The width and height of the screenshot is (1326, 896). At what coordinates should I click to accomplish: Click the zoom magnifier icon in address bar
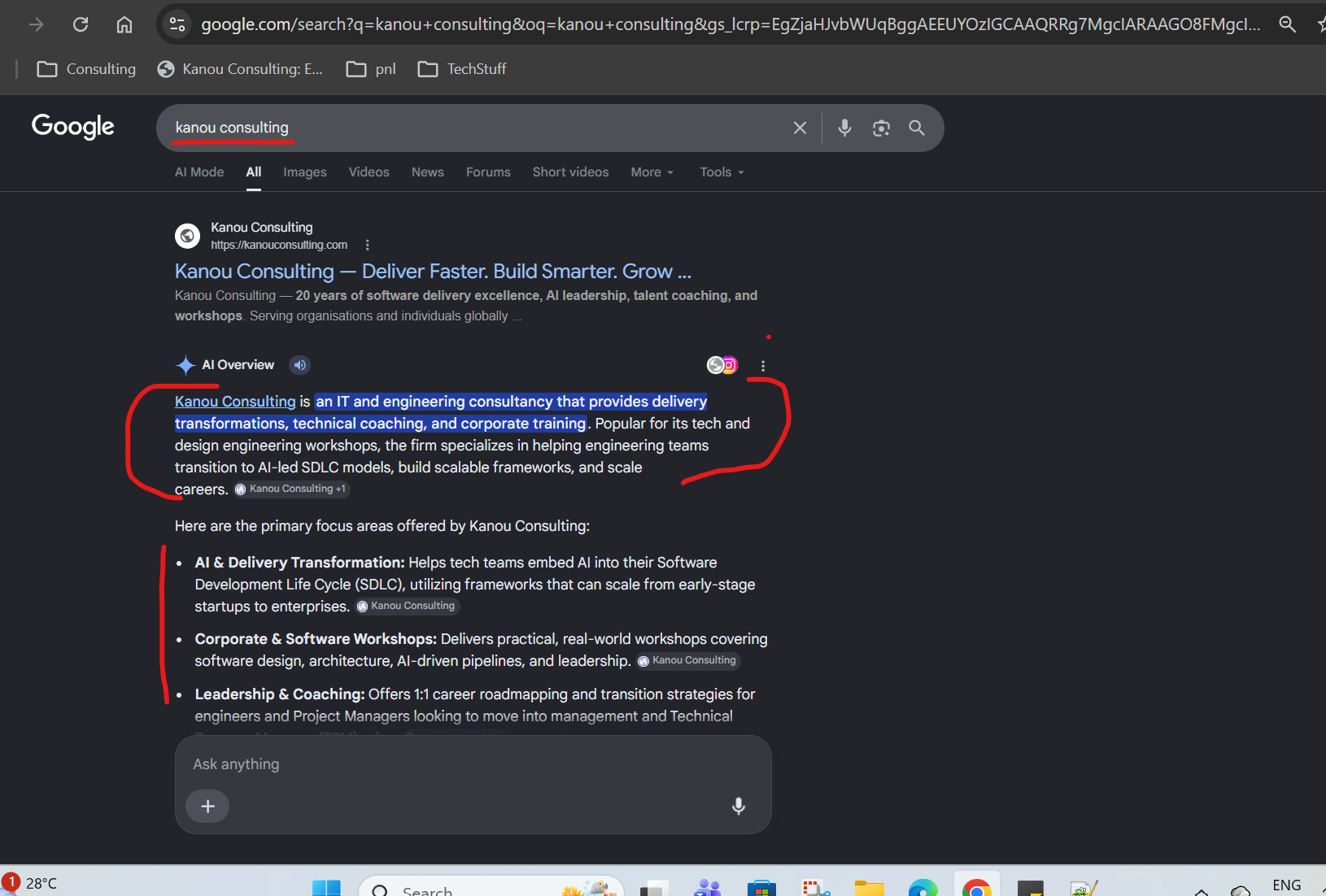pyautogui.click(x=1287, y=24)
